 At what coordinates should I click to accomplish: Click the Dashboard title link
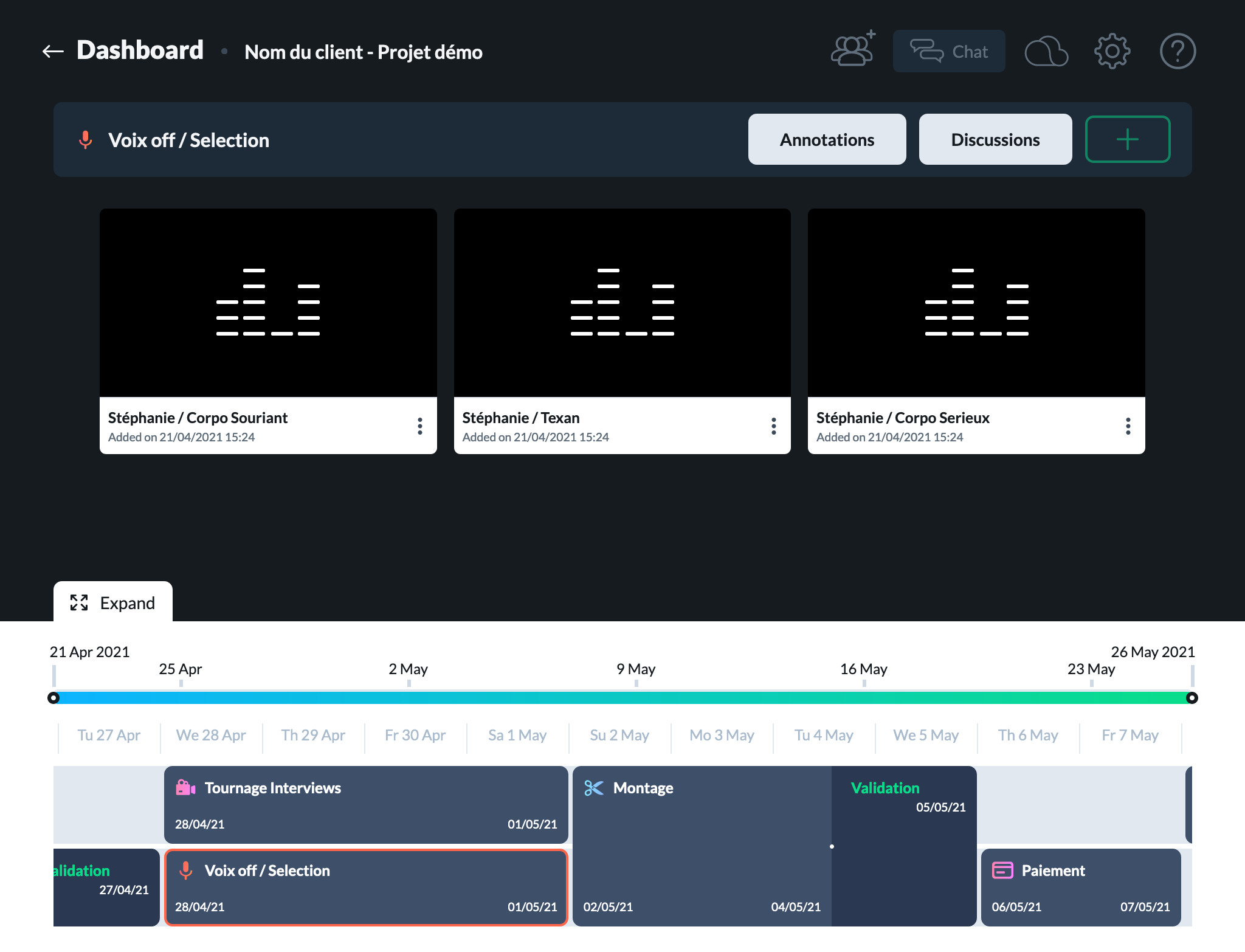click(x=140, y=50)
